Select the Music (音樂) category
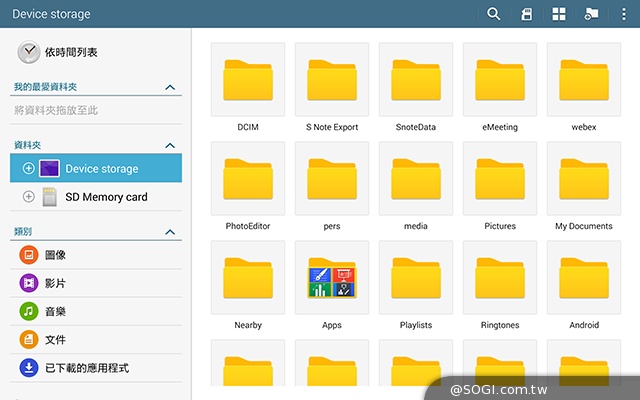 (55, 312)
